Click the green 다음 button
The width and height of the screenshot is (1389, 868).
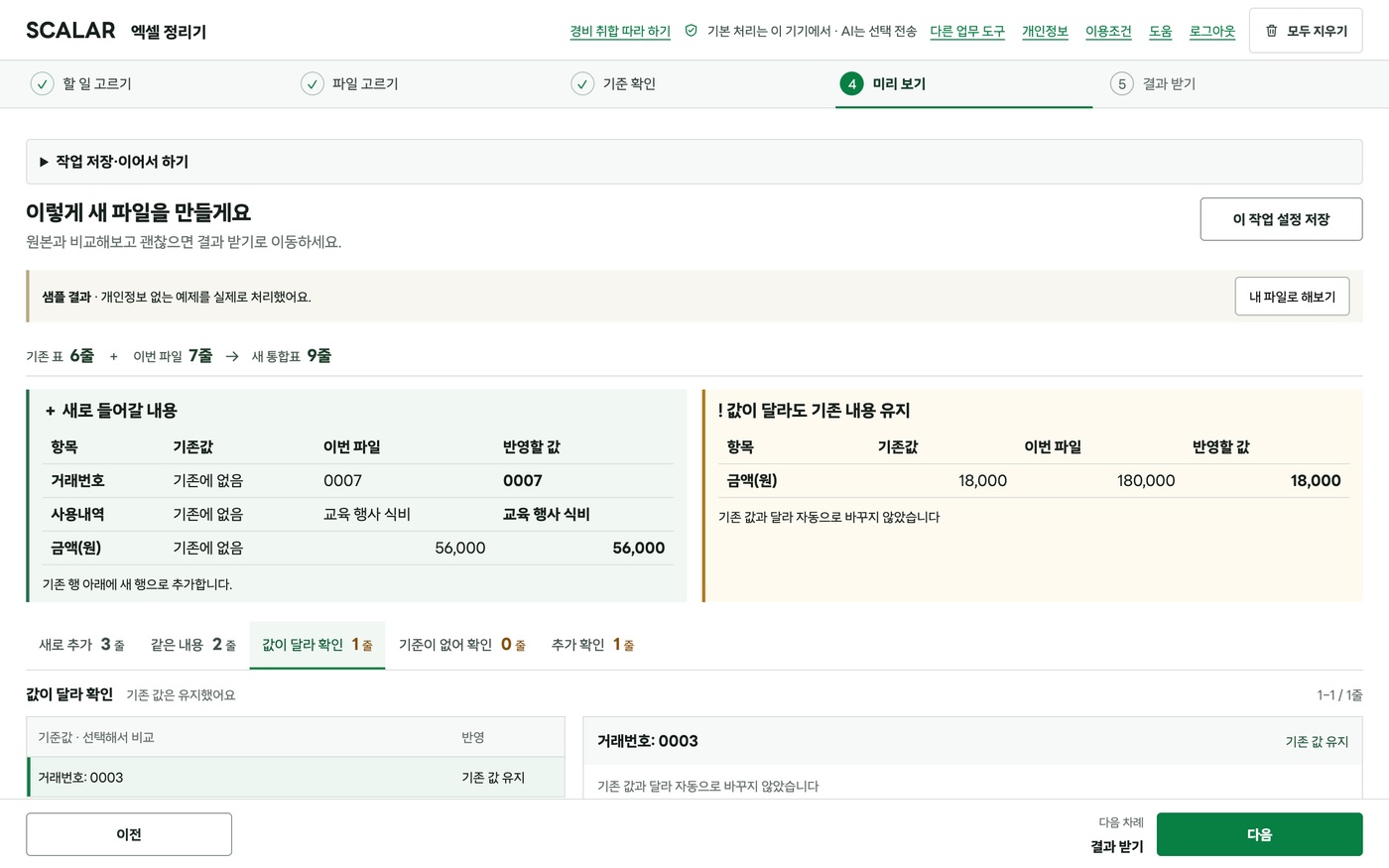[x=1259, y=834]
